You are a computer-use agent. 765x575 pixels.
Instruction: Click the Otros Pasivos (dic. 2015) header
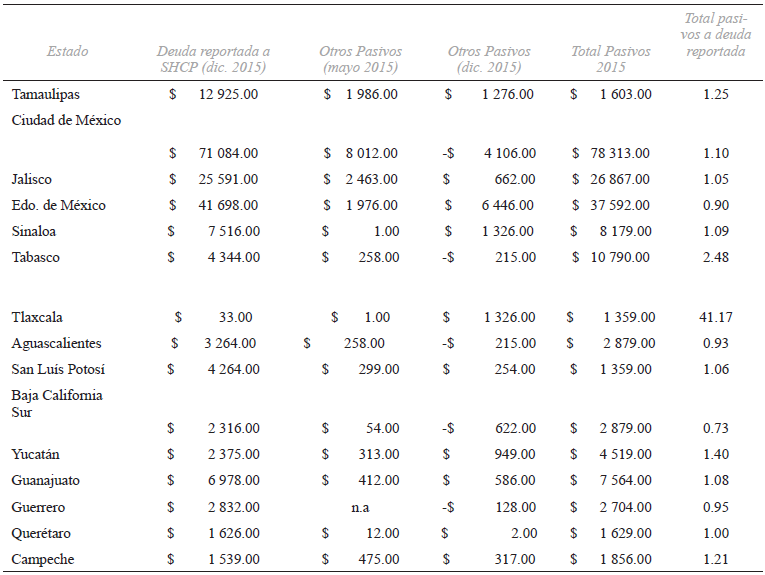(489, 59)
